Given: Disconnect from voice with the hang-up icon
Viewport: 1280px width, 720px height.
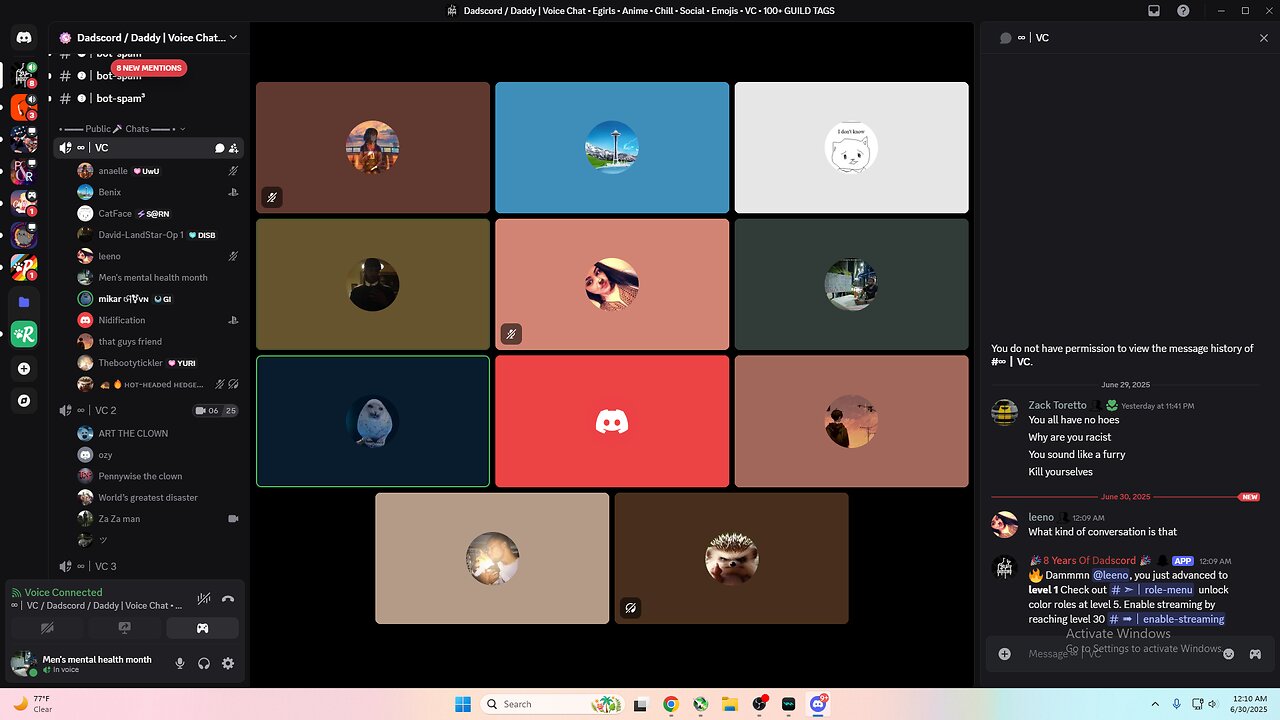Looking at the screenshot, I should 228,599.
